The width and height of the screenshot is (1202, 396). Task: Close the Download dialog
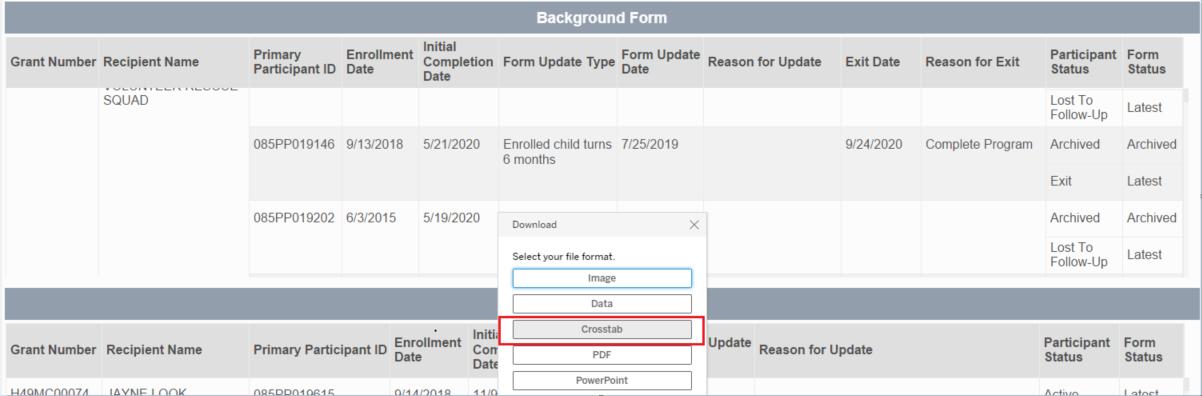[x=694, y=225]
